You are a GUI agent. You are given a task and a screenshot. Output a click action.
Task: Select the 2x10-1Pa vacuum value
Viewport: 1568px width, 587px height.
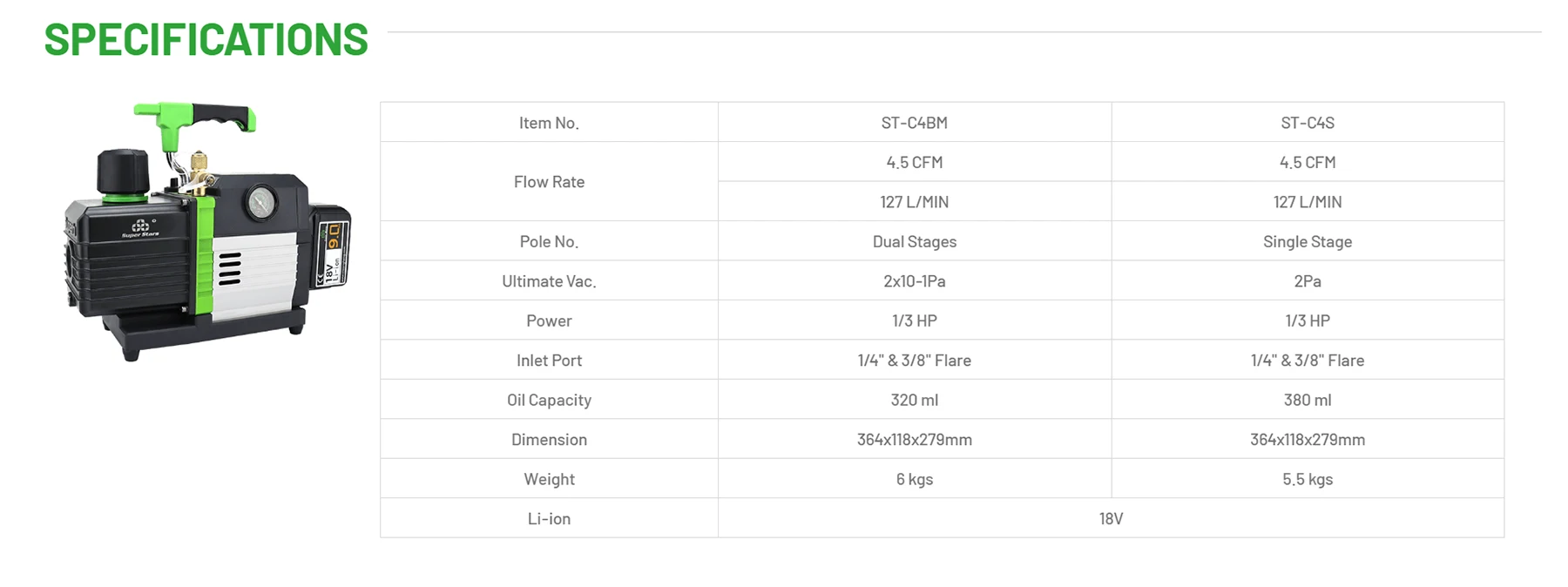pyautogui.click(x=914, y=281)
